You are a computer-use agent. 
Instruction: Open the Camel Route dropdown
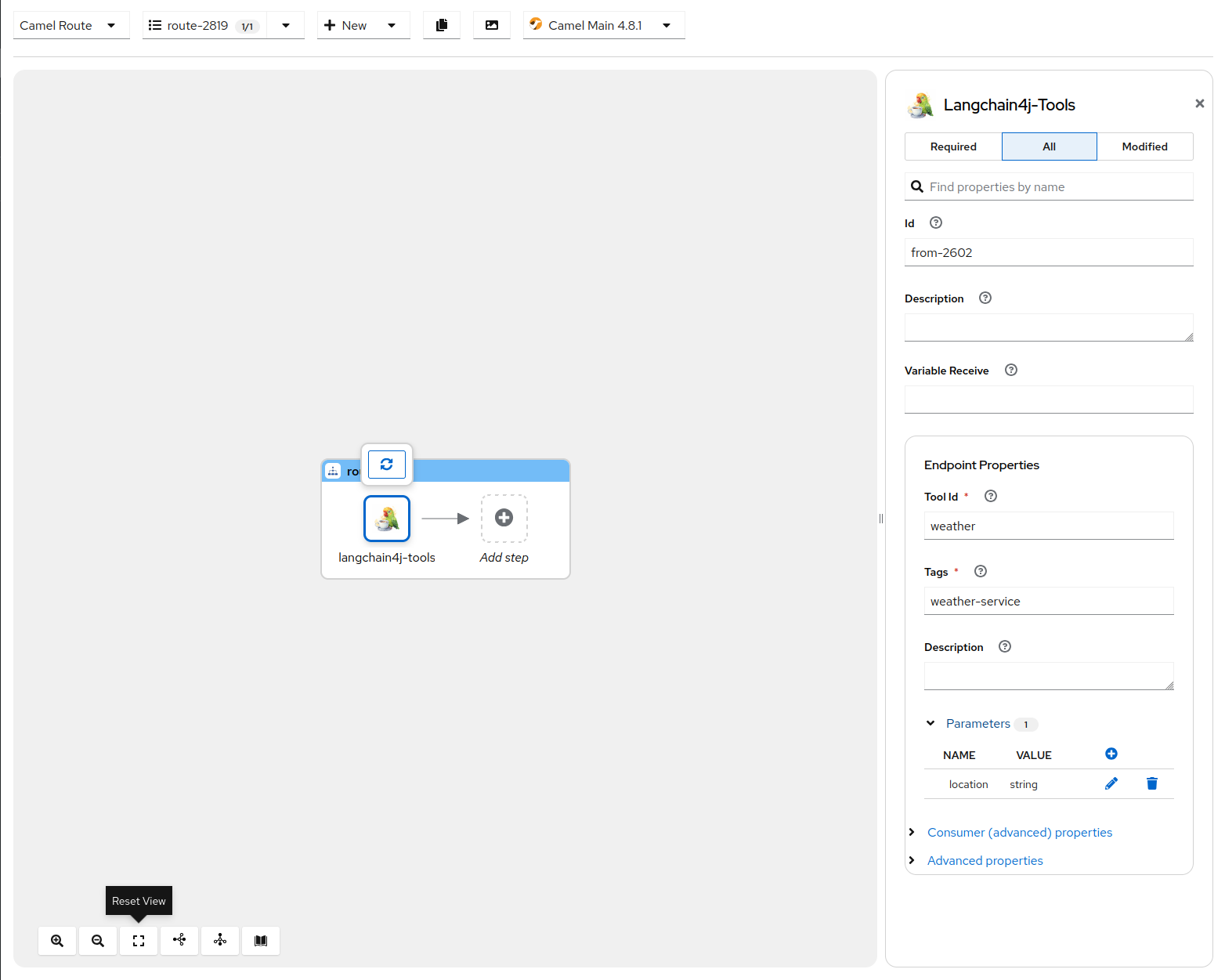point(70,25)
